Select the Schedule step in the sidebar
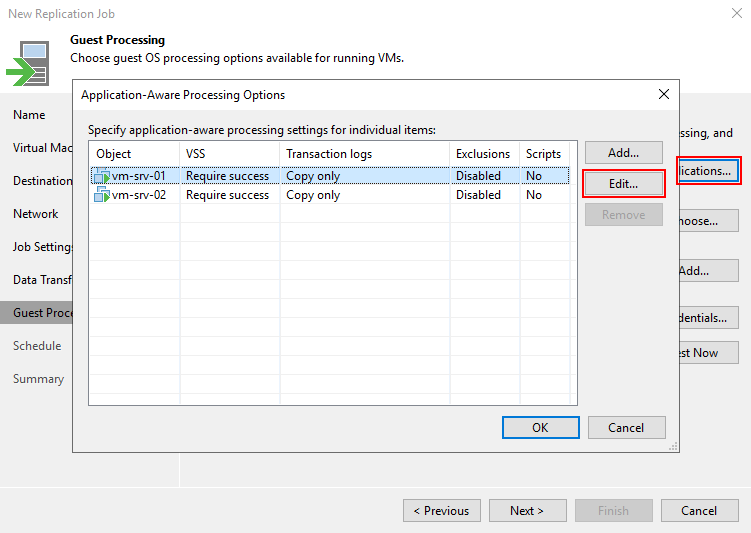 tap(37, 346)
